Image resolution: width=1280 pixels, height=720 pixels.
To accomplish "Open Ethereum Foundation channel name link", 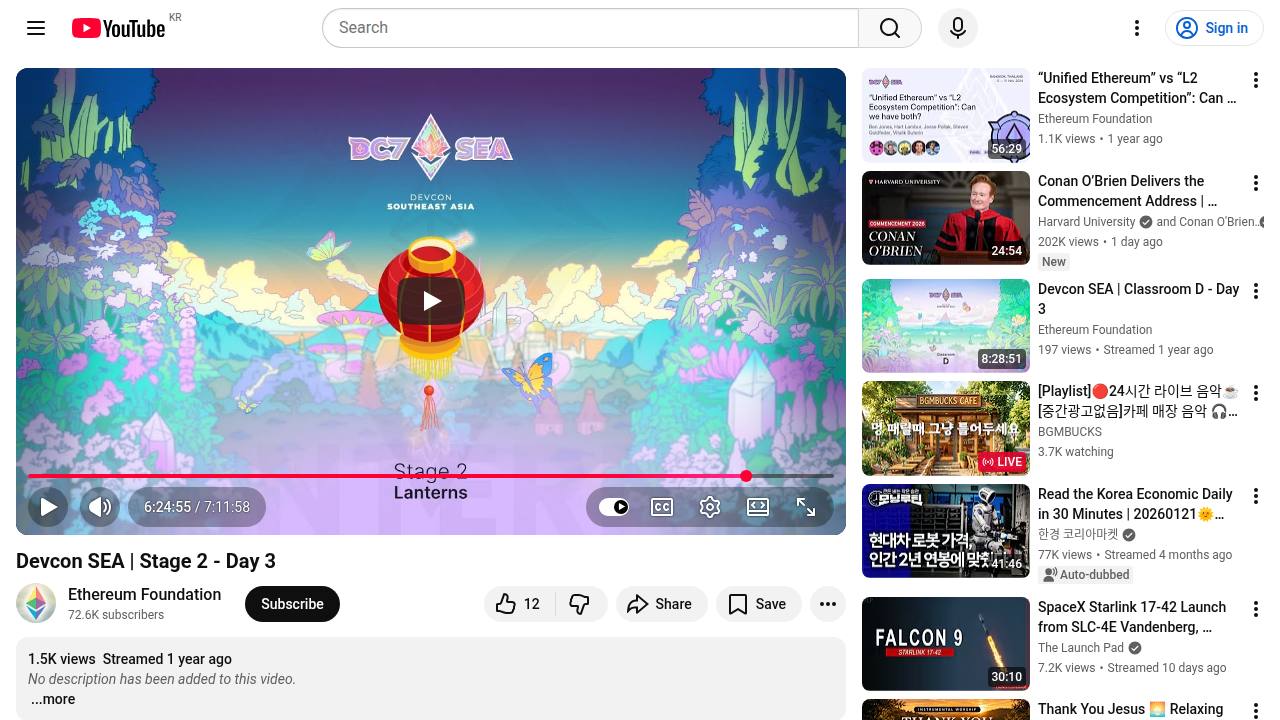I will point(144,594).
